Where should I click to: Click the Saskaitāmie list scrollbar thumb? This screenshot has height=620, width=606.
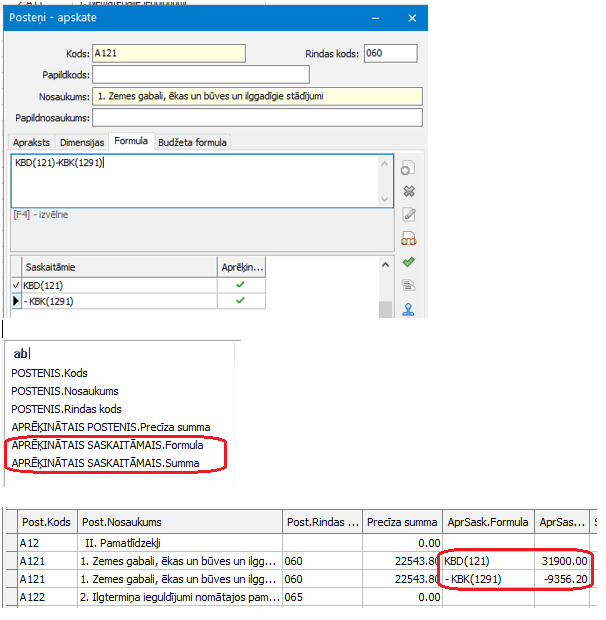pos(385,310)
